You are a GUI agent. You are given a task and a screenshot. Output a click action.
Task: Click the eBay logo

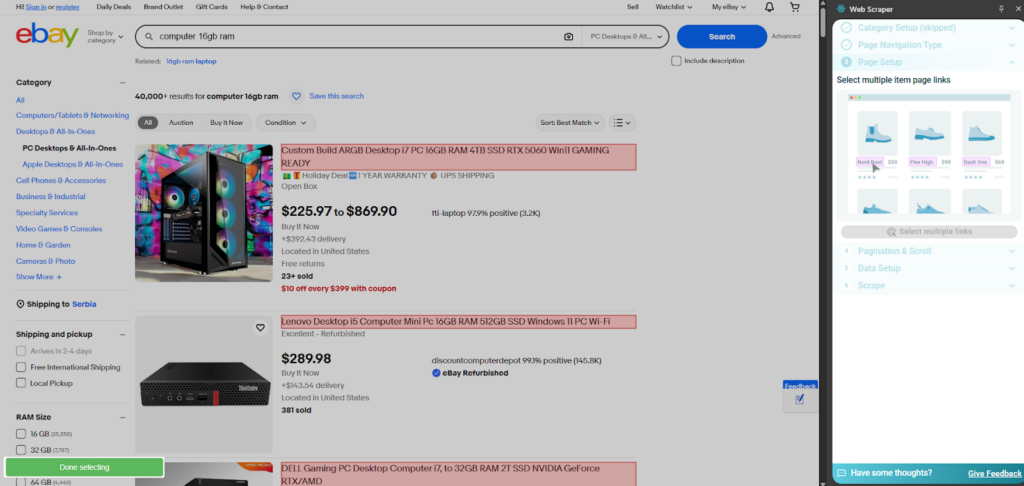[47, 35]
